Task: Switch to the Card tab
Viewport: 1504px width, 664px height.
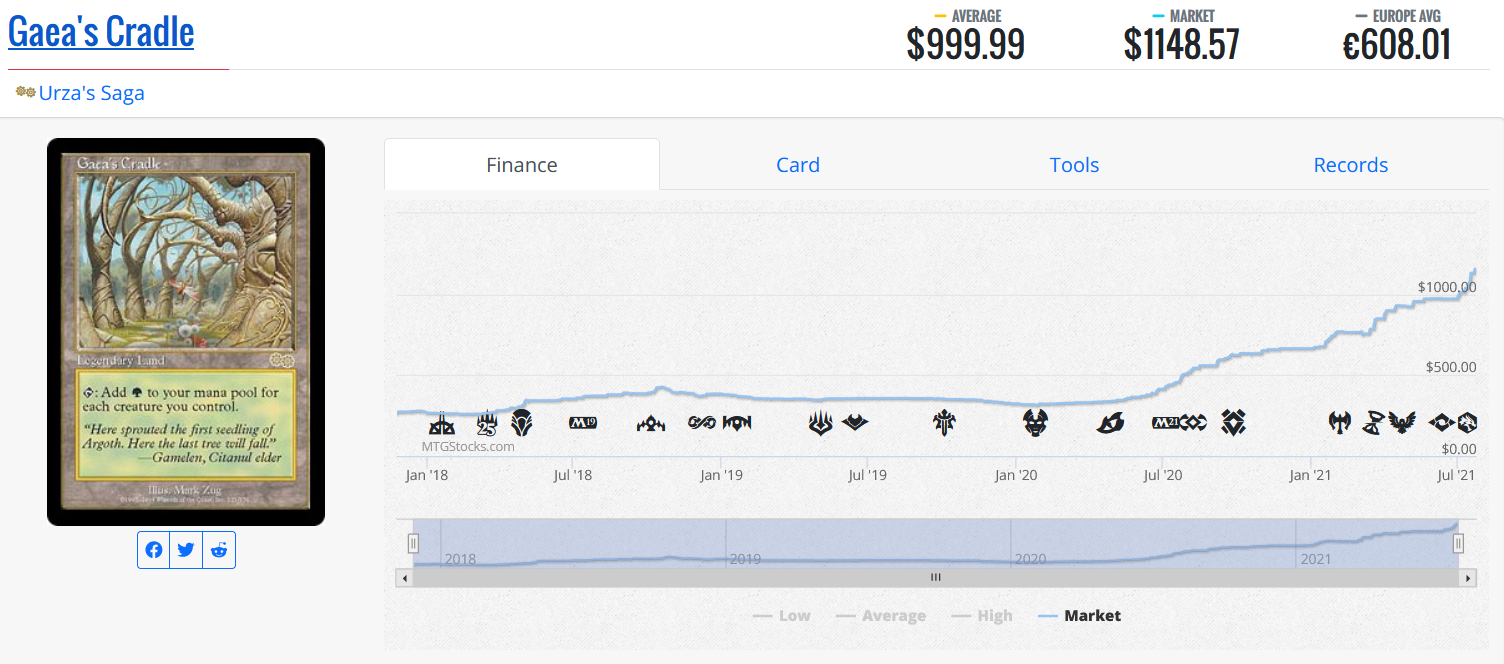Action: point(798,165)
